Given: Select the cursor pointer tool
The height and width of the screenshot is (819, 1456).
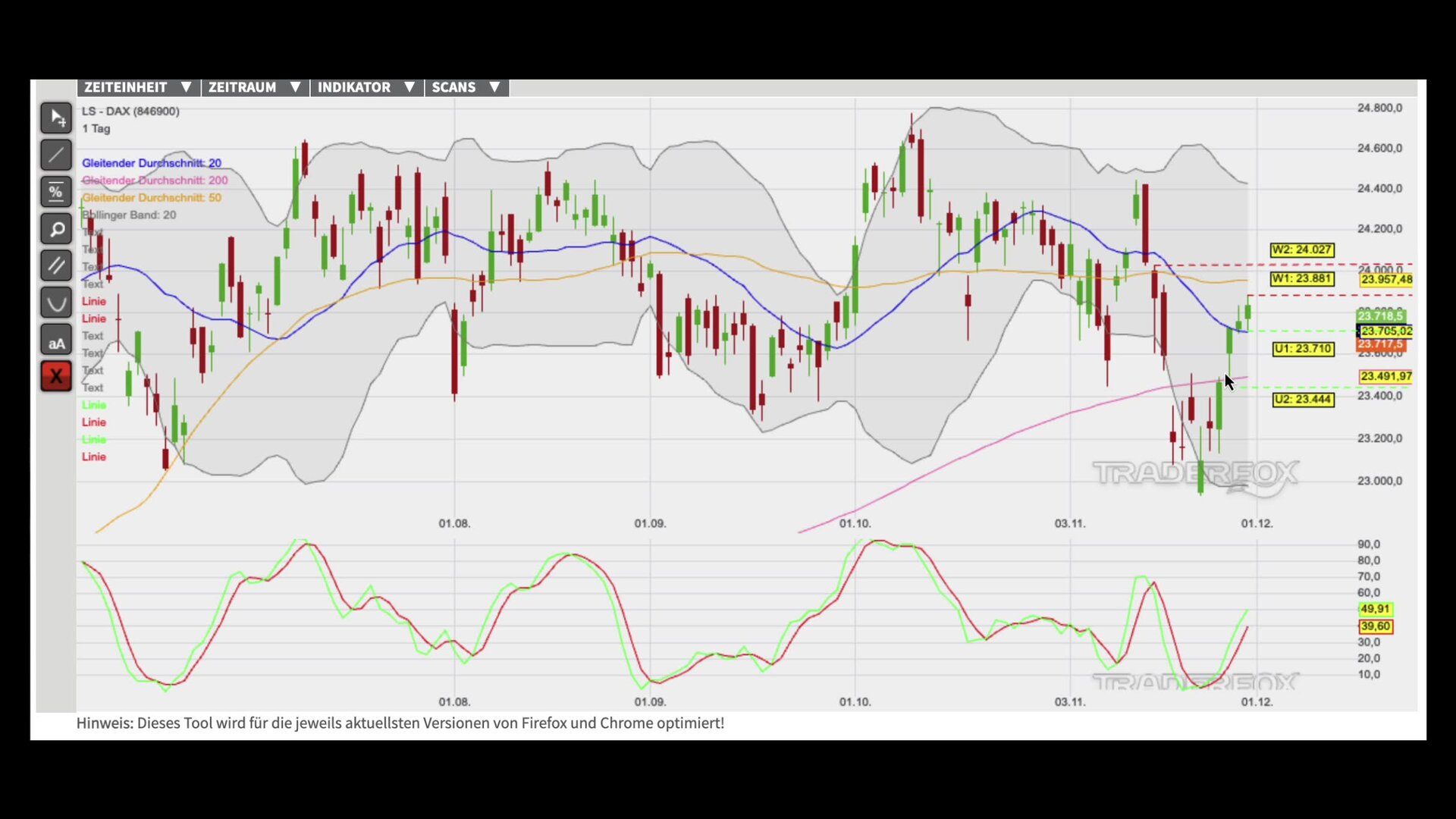Looking at the screenshot, I should click(x=56, y=118).
